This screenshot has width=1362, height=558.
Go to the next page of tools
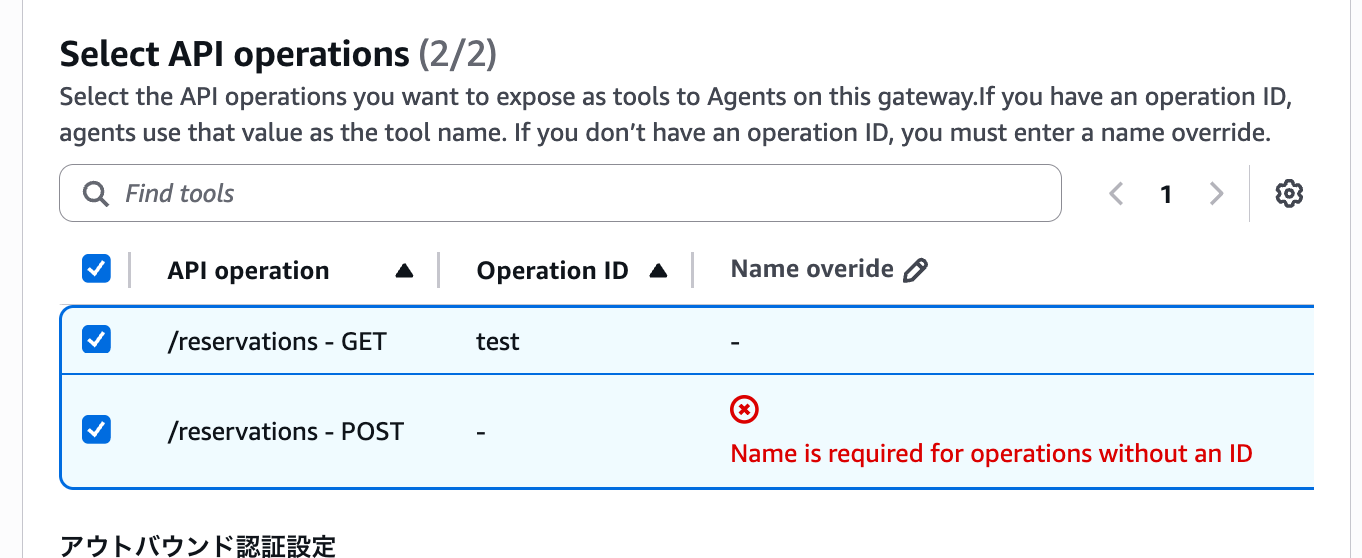(x=1216, y=193)
